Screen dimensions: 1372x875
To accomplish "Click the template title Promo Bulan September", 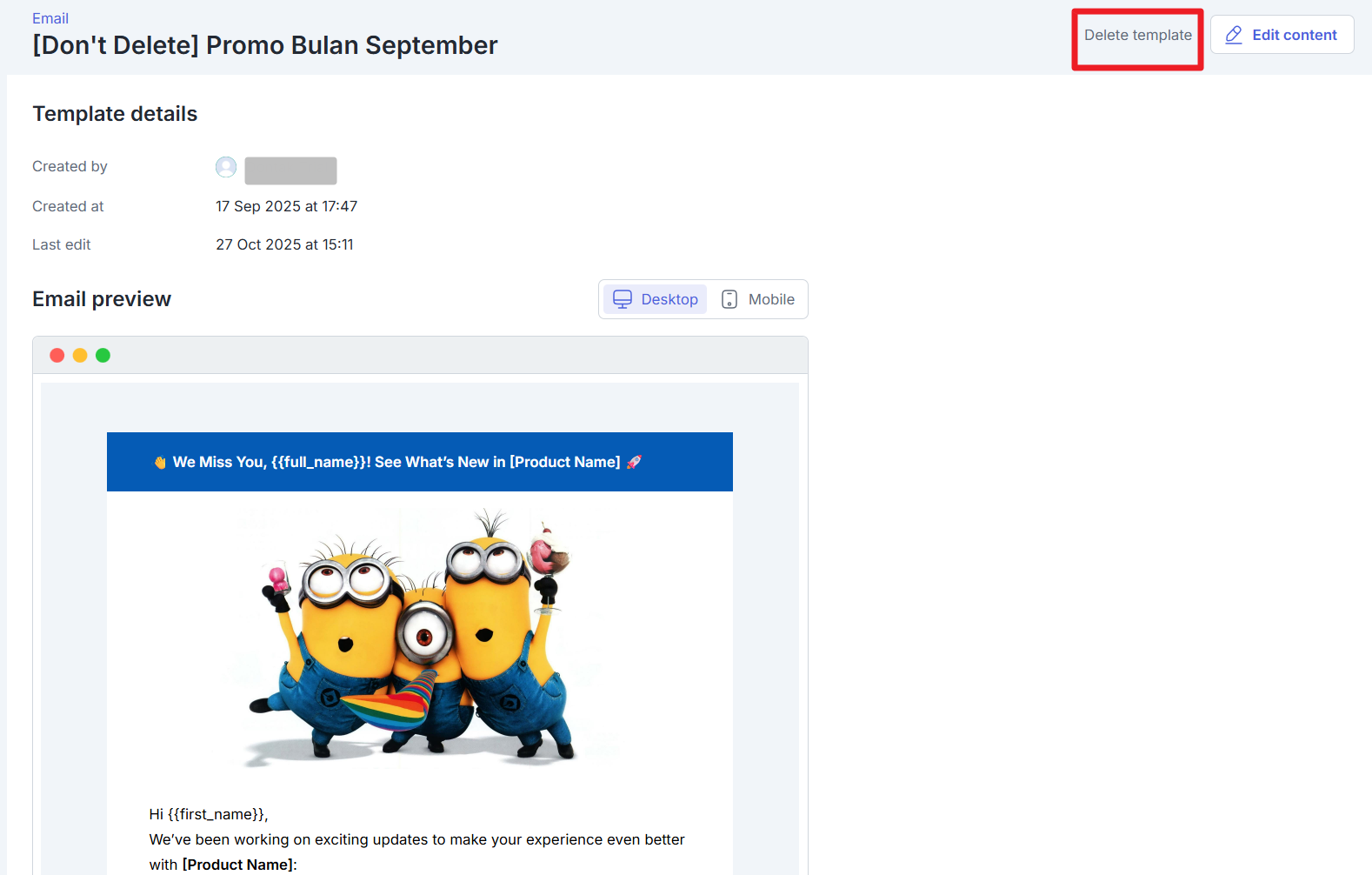I will [264, 45].
